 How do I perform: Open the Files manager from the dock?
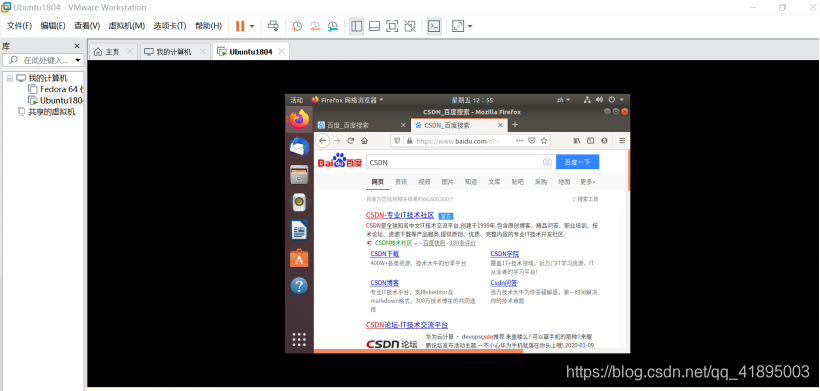coord(299,175)
